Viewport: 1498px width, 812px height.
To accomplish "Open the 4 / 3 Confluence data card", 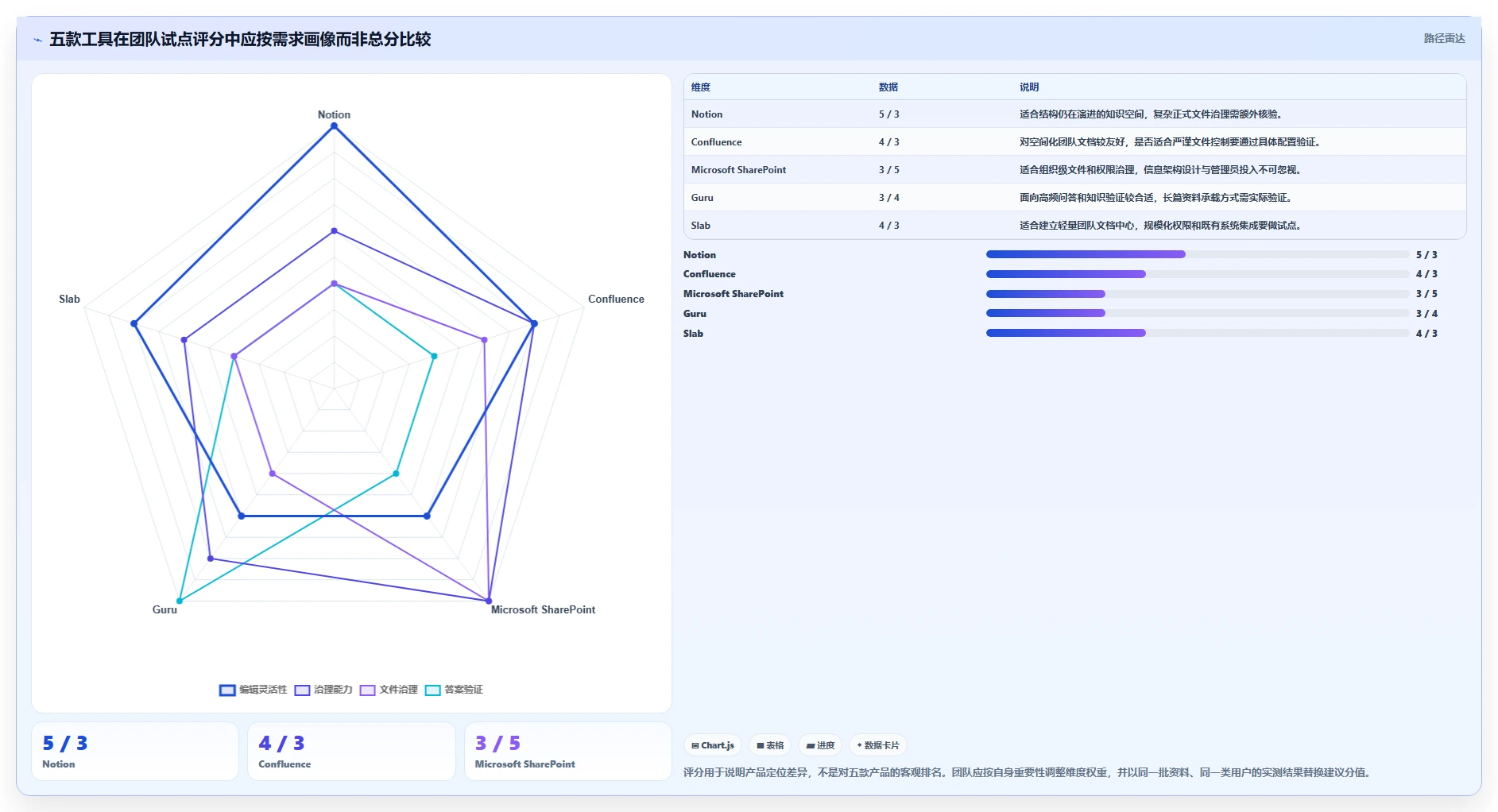I will pyautogui.click(x=351, y=751).
